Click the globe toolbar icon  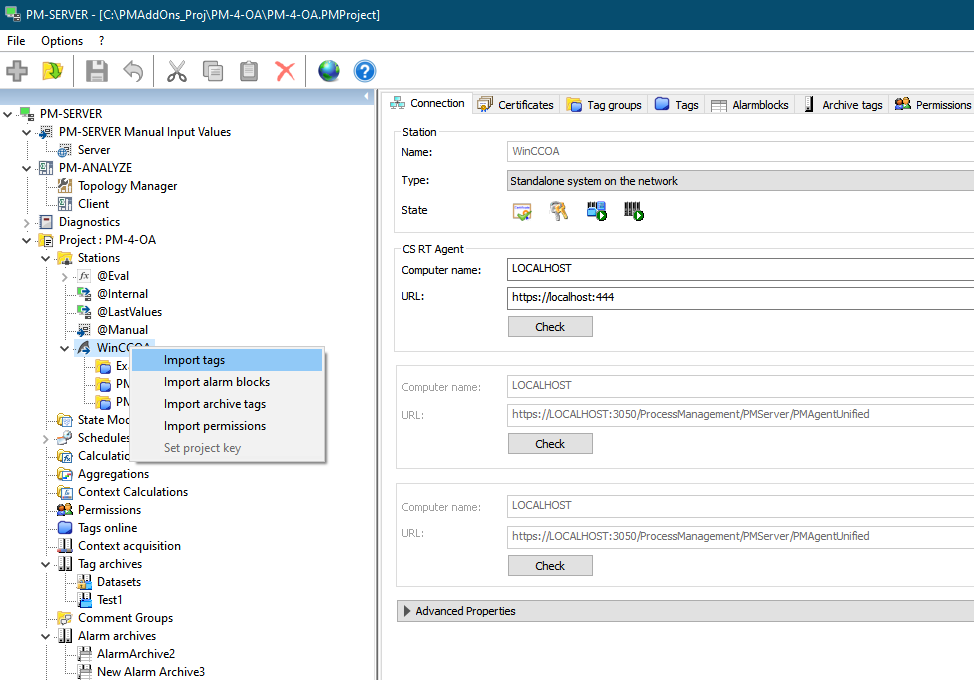click(329, 71)
